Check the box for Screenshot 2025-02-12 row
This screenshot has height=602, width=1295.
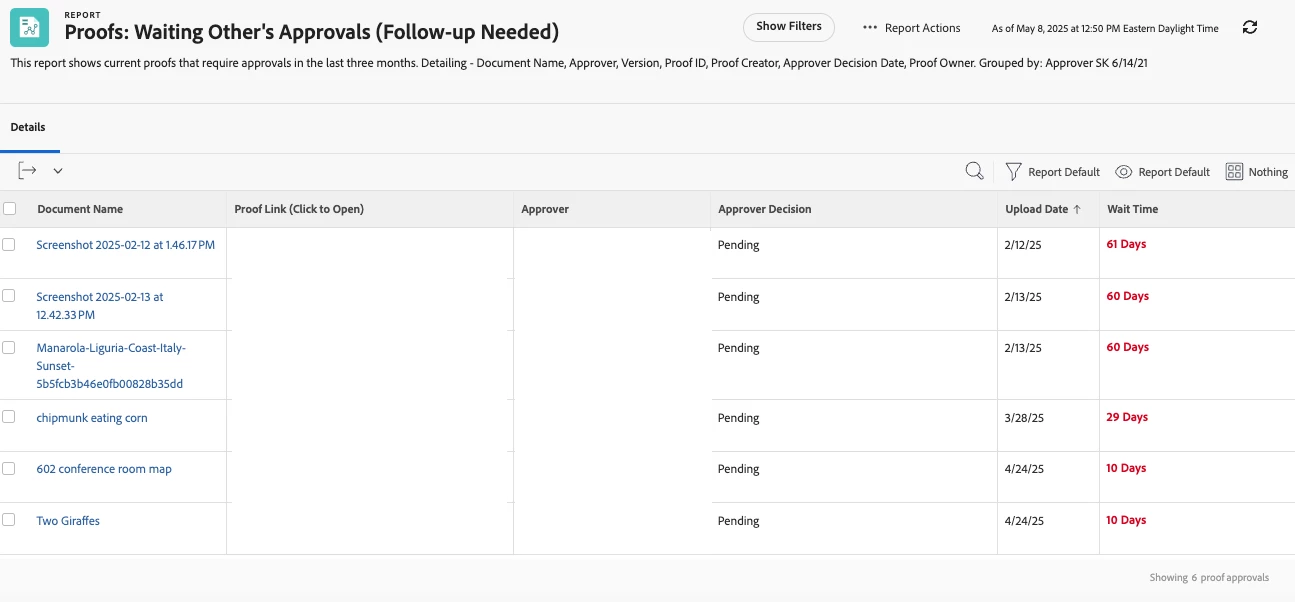coord(9,244)
